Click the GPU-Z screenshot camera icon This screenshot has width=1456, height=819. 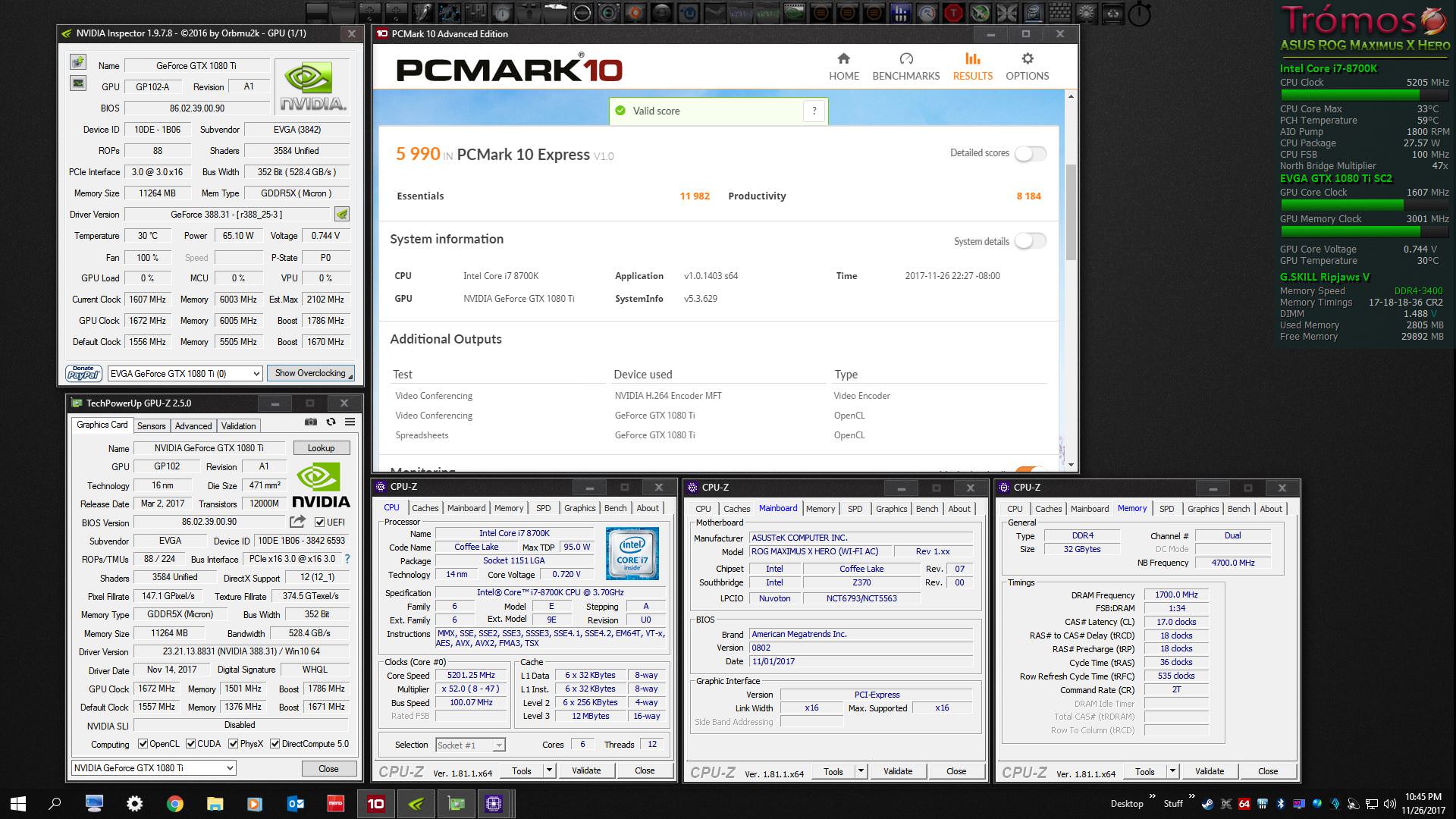(311, 422)
